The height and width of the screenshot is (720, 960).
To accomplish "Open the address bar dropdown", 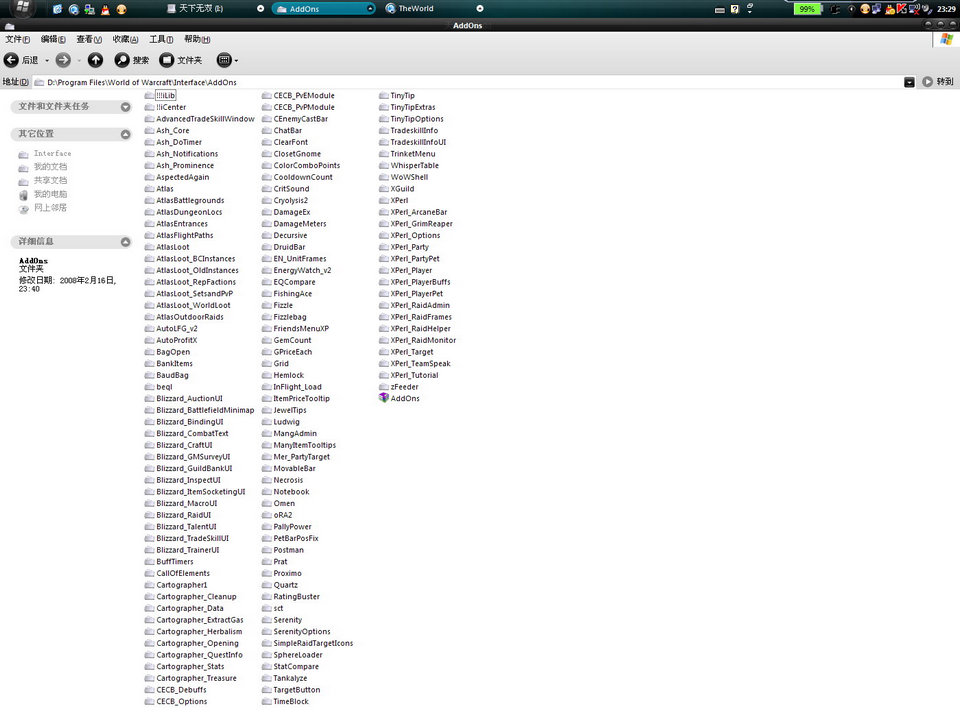I will (909, 82).
